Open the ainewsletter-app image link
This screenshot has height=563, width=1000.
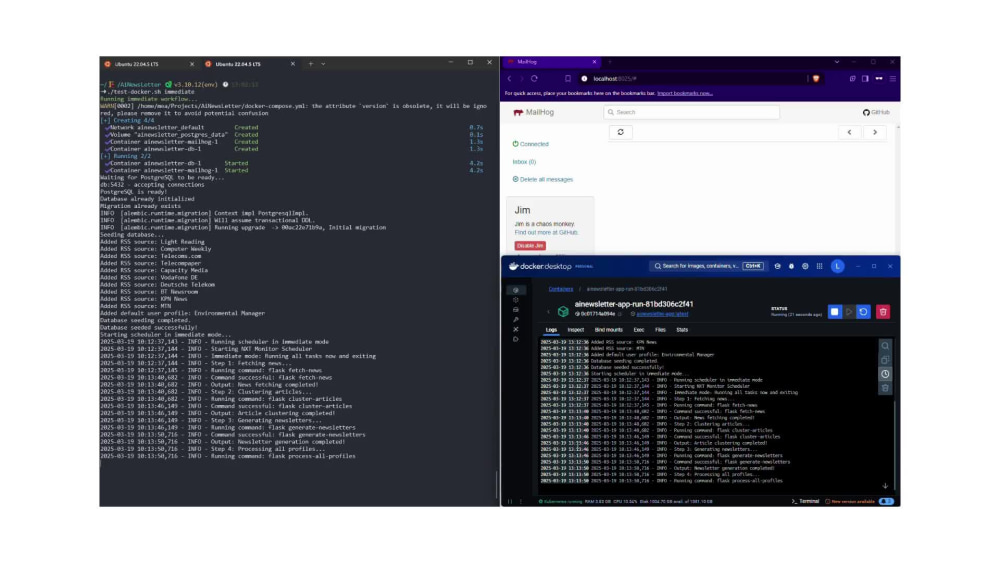662,314
